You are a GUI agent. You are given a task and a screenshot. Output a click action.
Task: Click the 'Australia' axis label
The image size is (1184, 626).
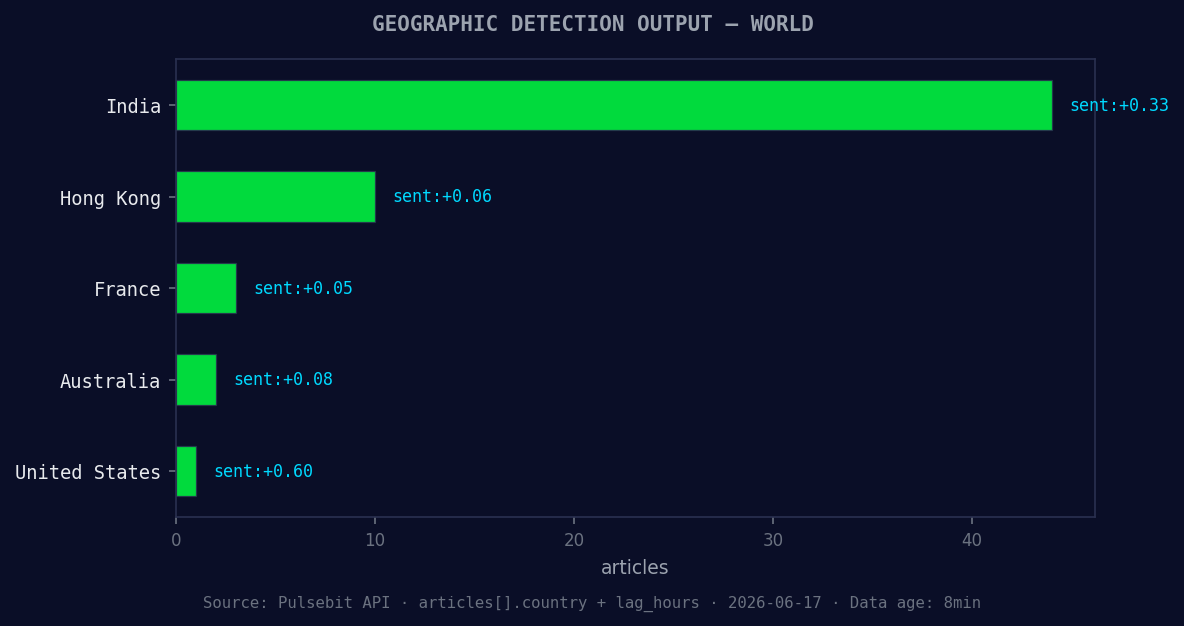110,381
